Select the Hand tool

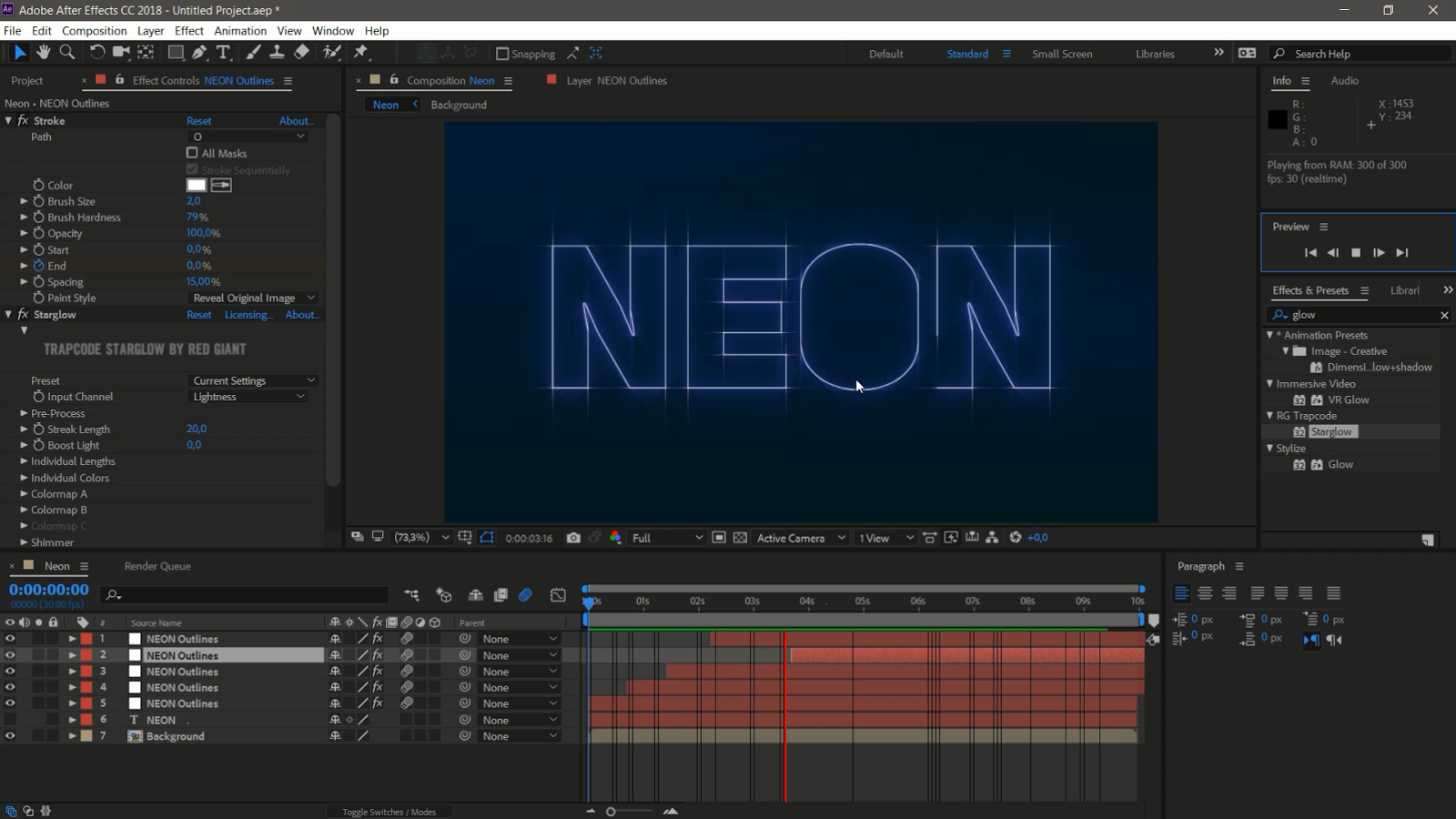tap(43, 53)
